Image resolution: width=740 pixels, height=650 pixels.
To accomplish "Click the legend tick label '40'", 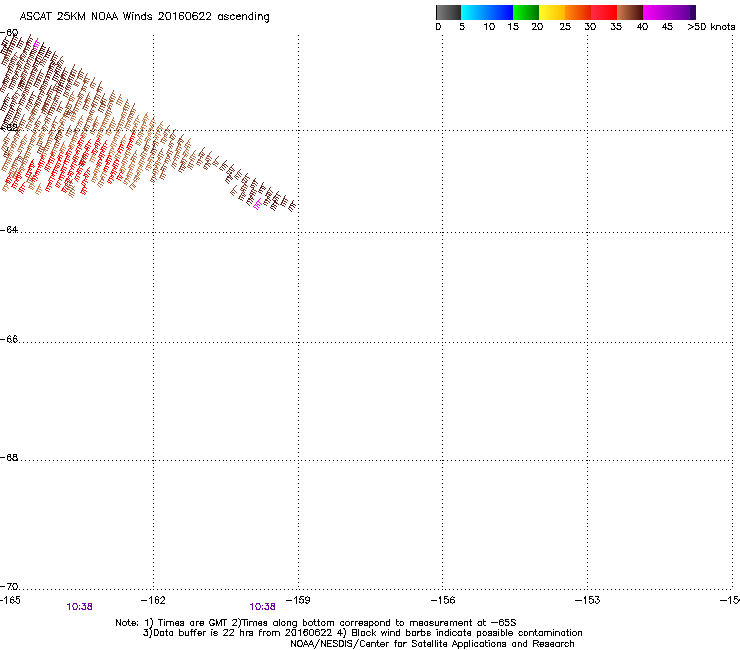I will (x=642, y=27).
